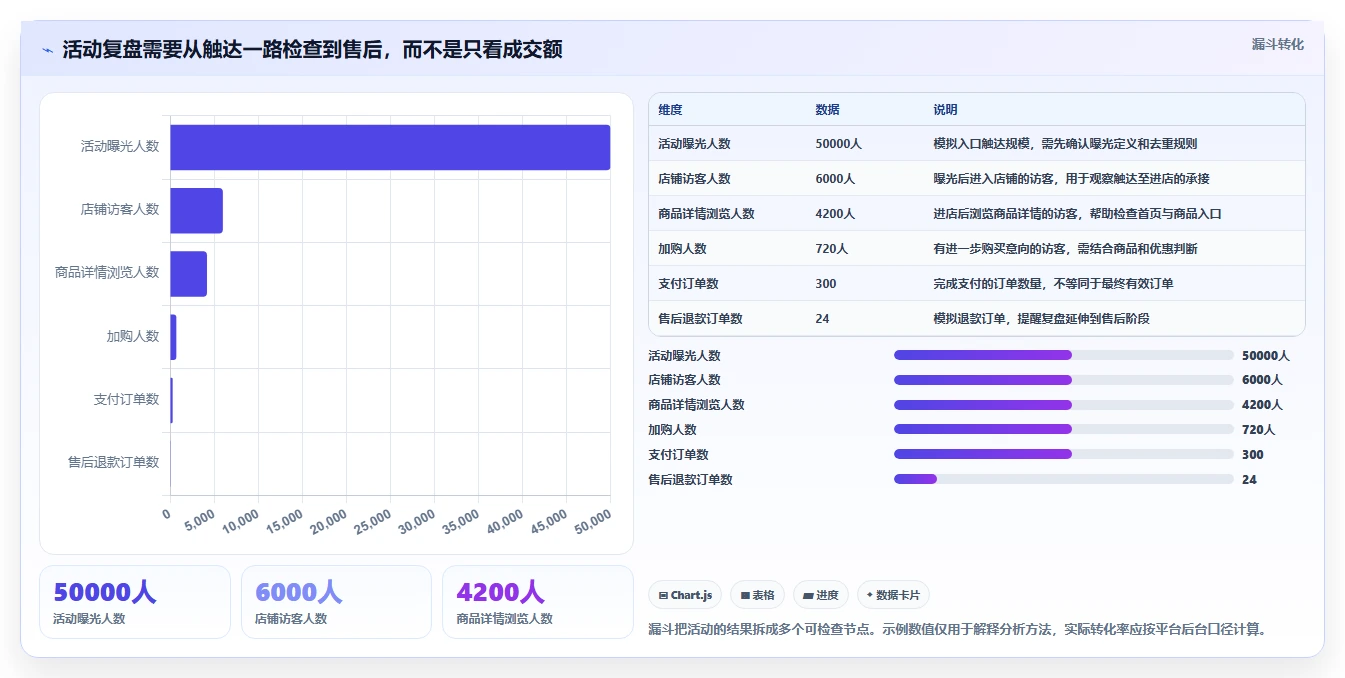Viewport: 1345px width, 678px height.
Task: Click the 支付订单数 table row label
Action: 688,284
